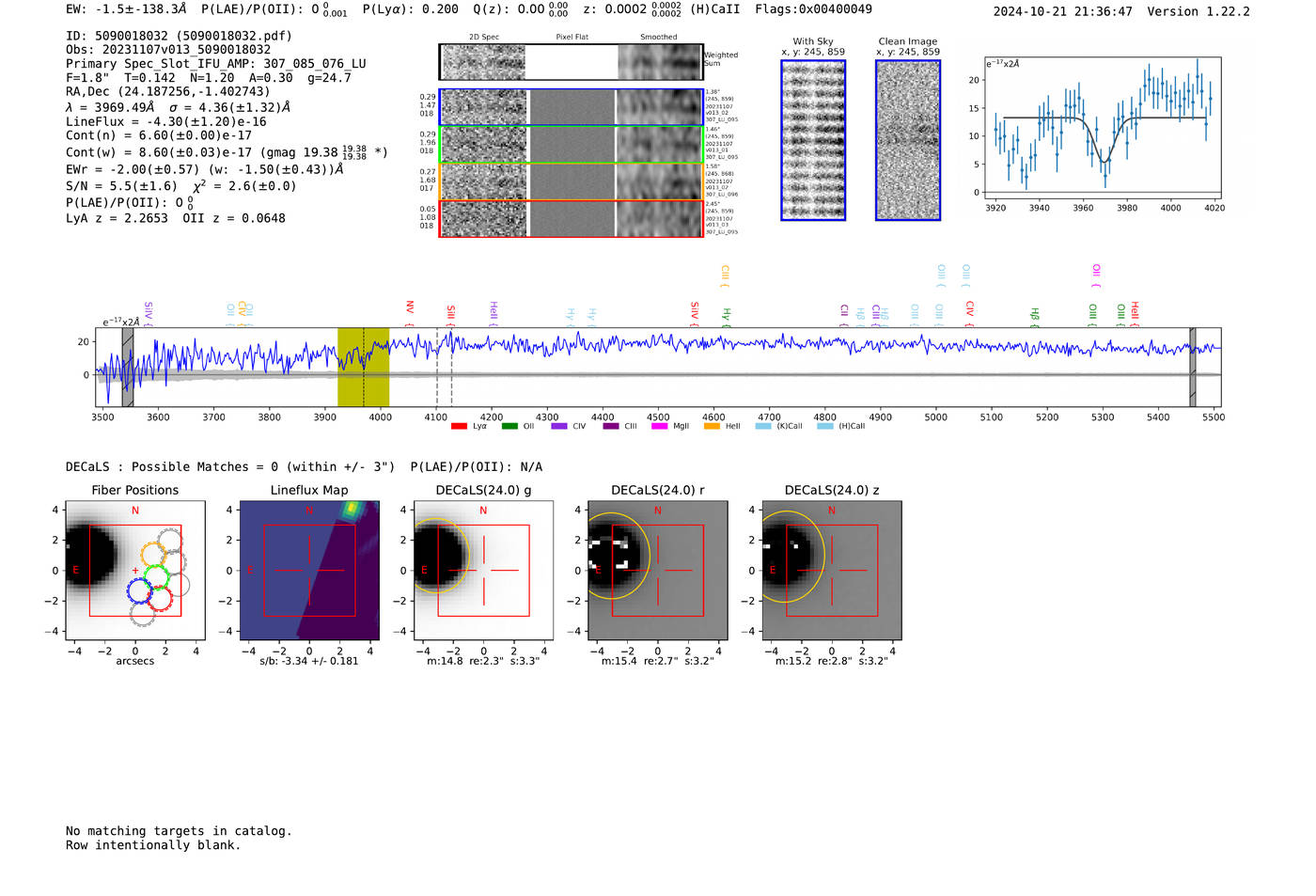The height and width of the screenshot is (896, 1316).
Task: Select the EWr = -2.00(±0.57) line
Action: click(204, 169)
